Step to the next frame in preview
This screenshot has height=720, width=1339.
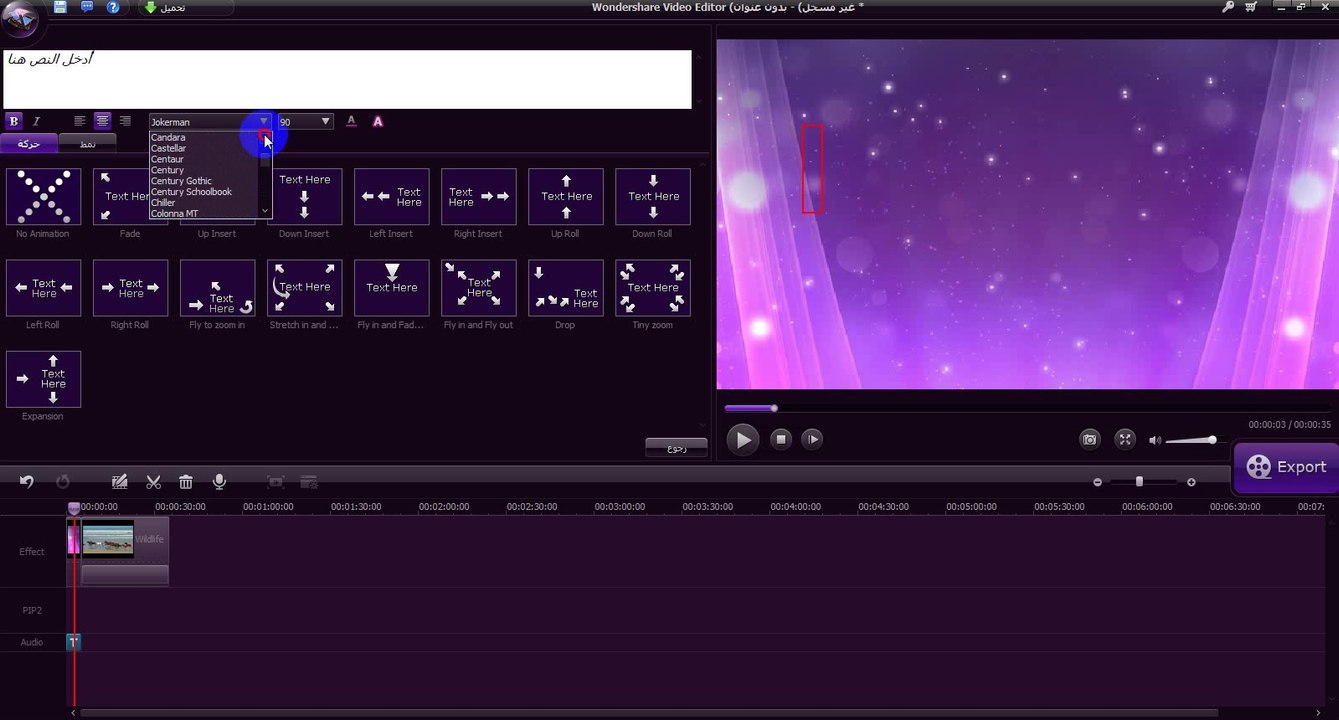[x=812, y=439]
